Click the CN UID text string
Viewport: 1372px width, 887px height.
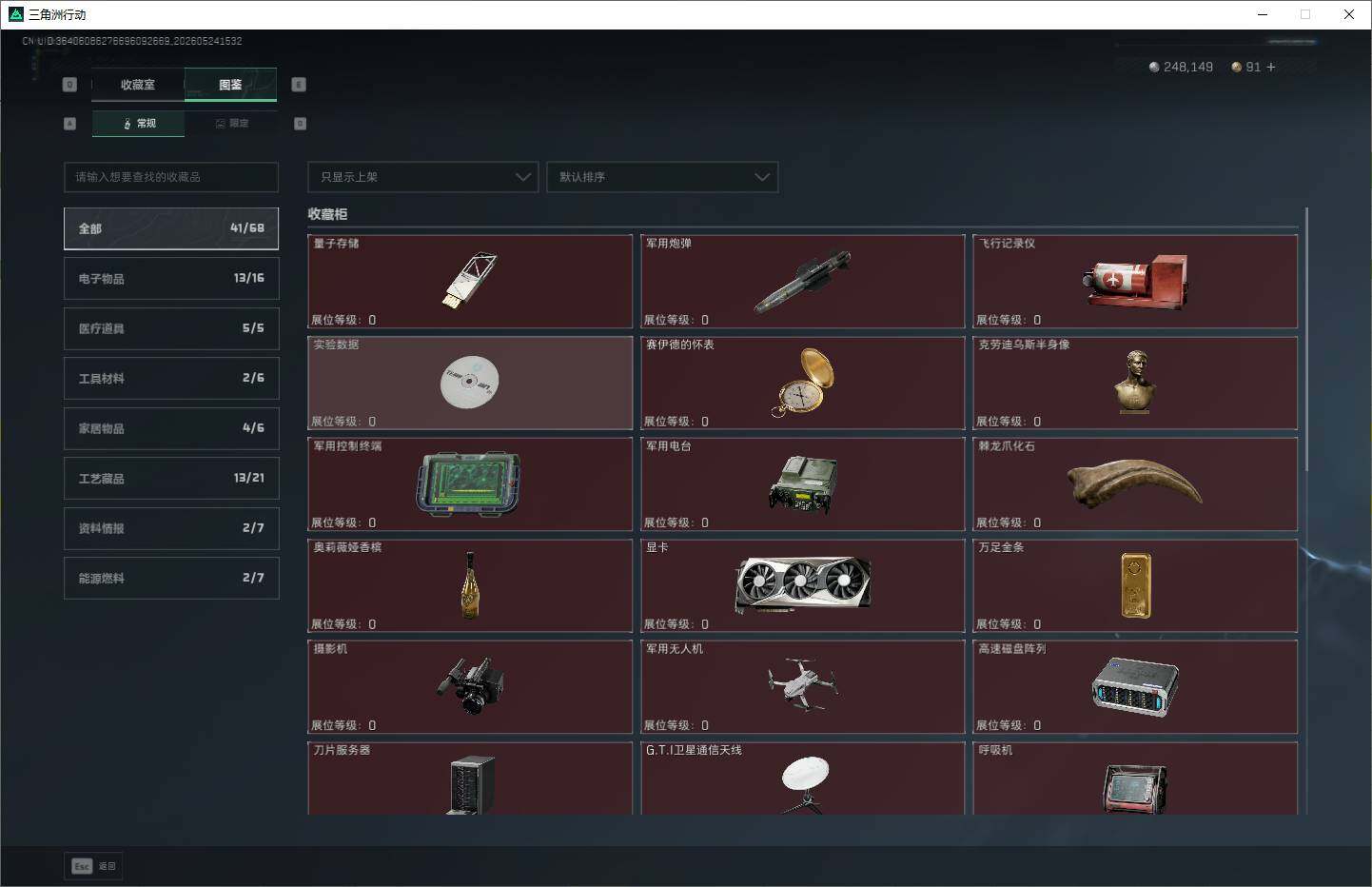132,41
